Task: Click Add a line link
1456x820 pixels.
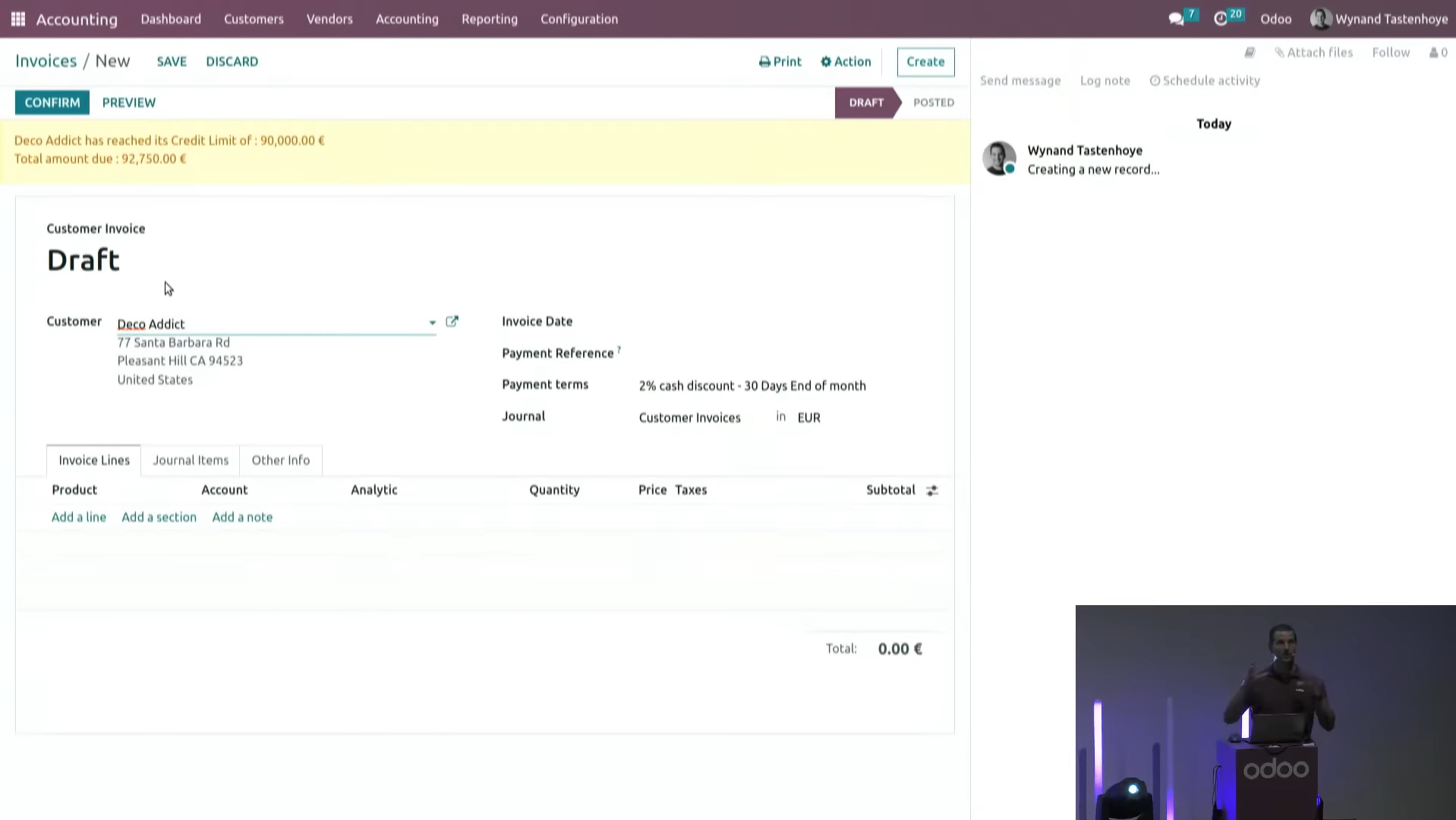Action: (x=79, y=517)
